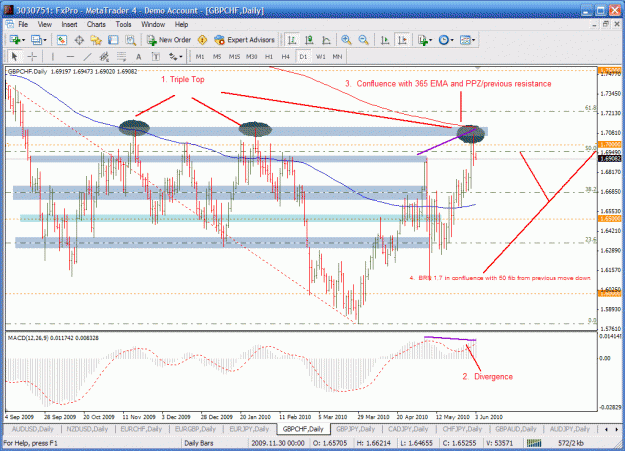
Task: Switch timeframe to H1
Action: [x=269, y=57]
